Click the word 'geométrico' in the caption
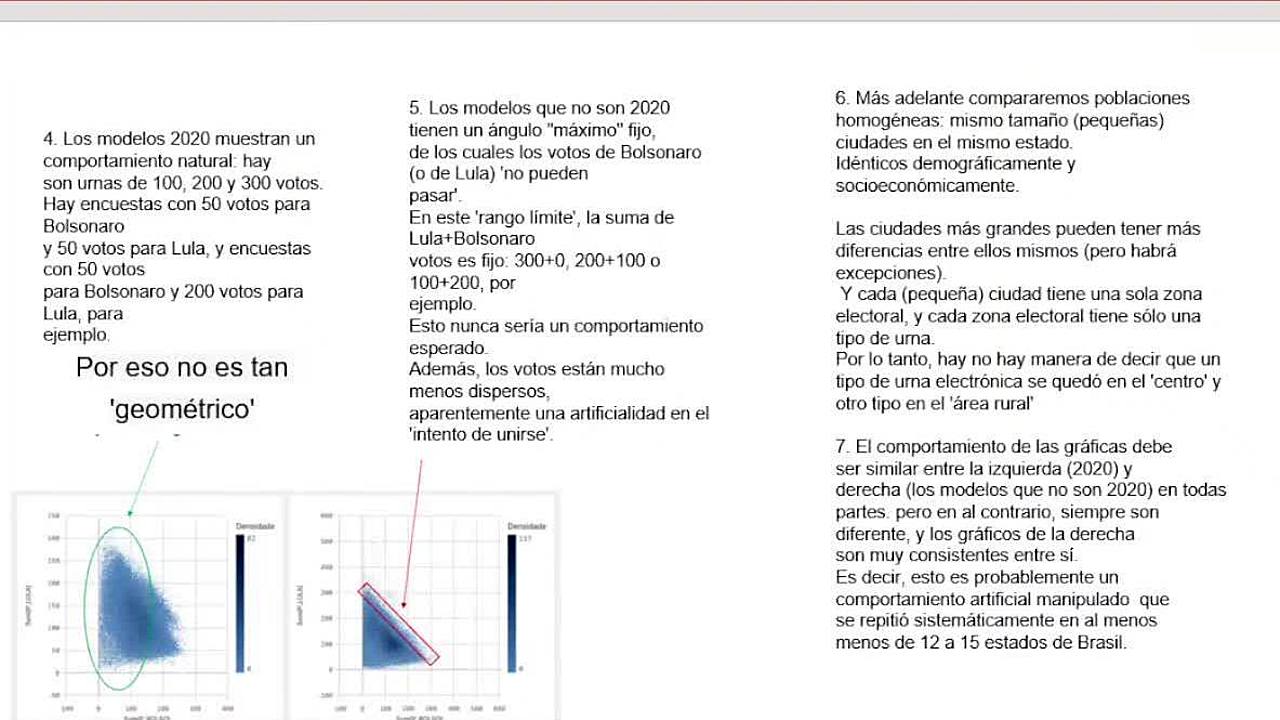The width and height of the screenshot is (1280, 720). [x=182, y=409]
